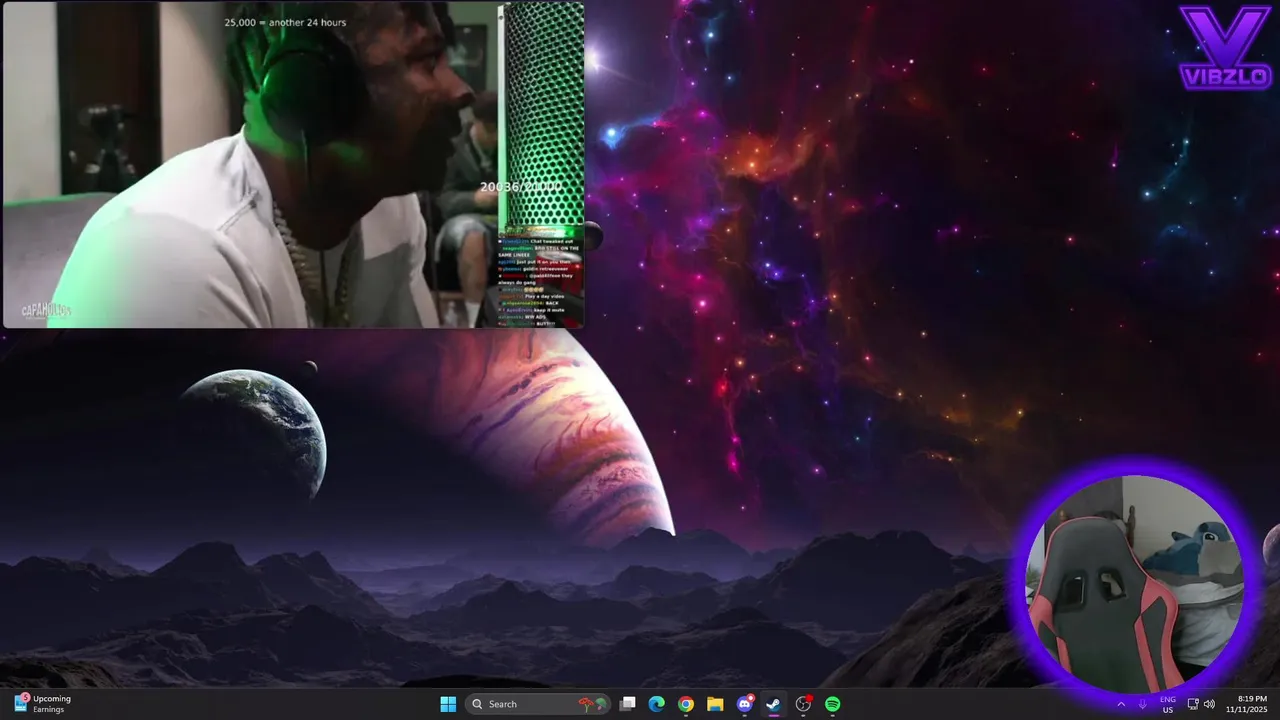Open OBS Studio from the taskbar
This screenshot has height=720, width=1280.
tap(803, 704)
